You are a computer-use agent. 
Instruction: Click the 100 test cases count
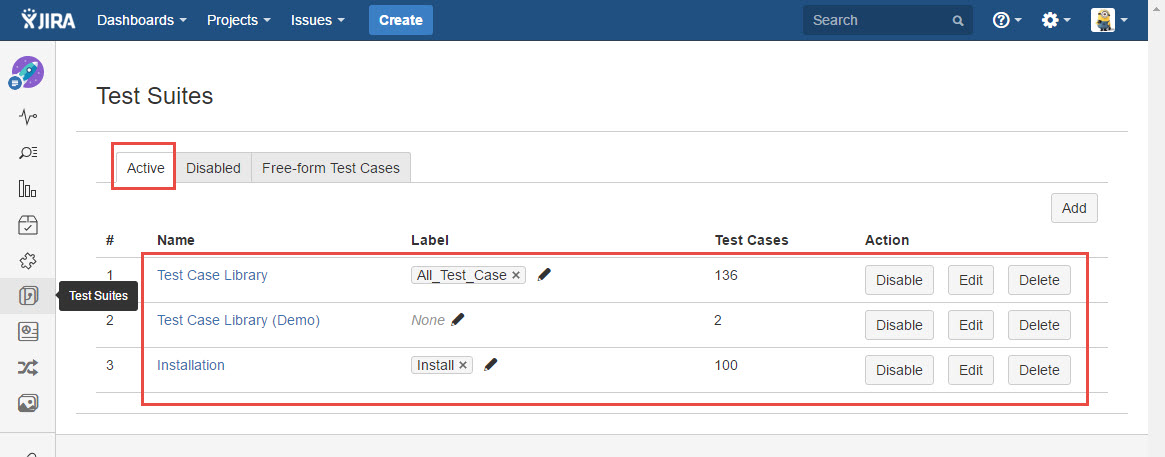726,365
